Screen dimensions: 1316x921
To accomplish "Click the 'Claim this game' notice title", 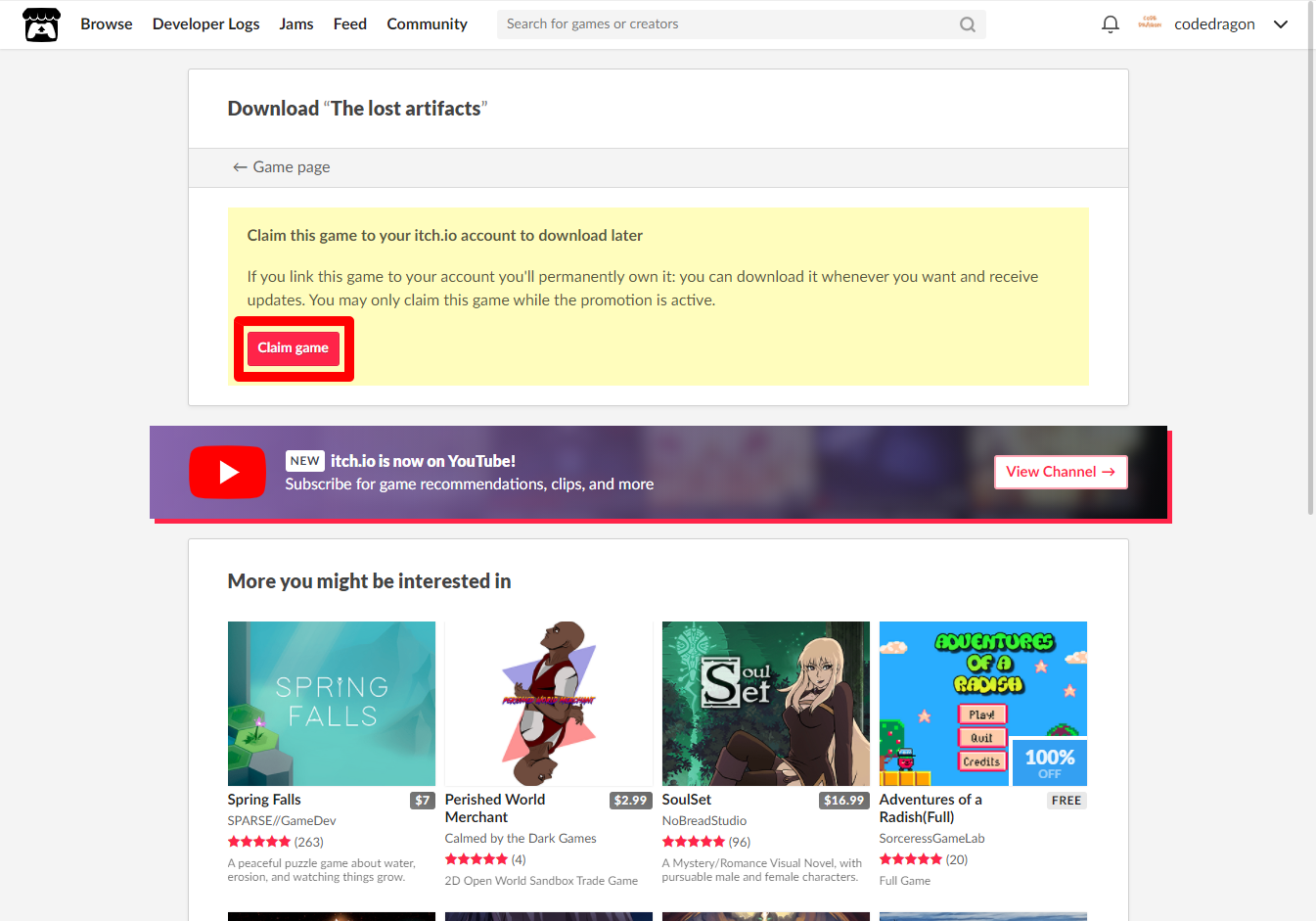I will coord(445,236).
